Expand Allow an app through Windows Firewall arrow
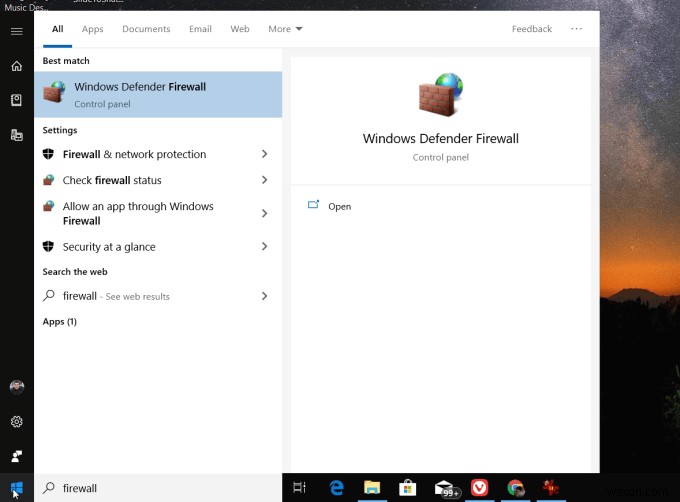 264,213
